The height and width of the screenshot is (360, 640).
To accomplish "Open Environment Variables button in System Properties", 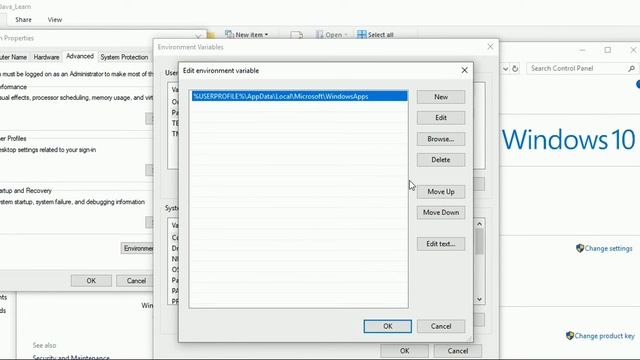I will [x=138, y=248].
